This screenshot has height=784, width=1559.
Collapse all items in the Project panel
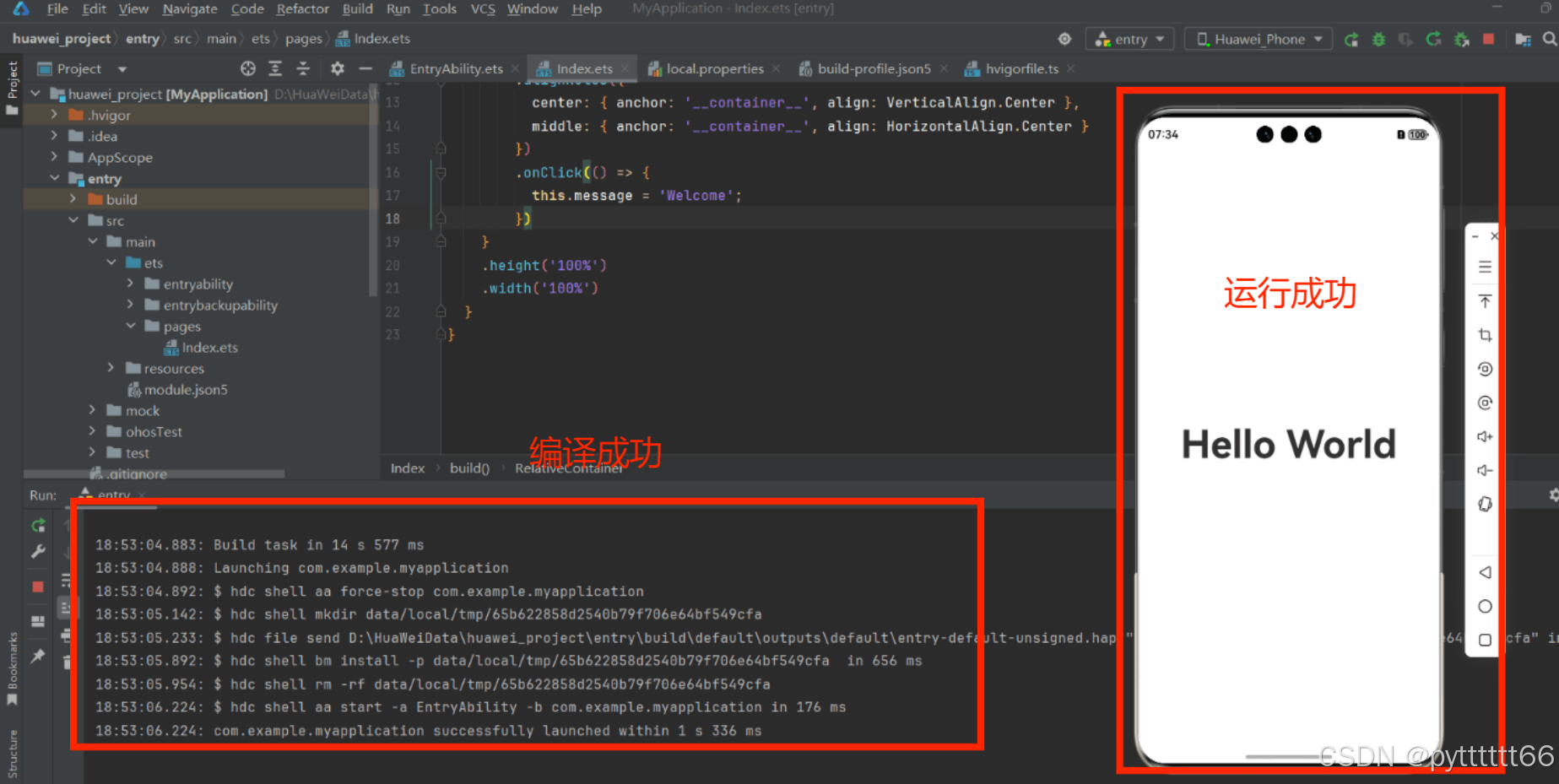(303, 68)
